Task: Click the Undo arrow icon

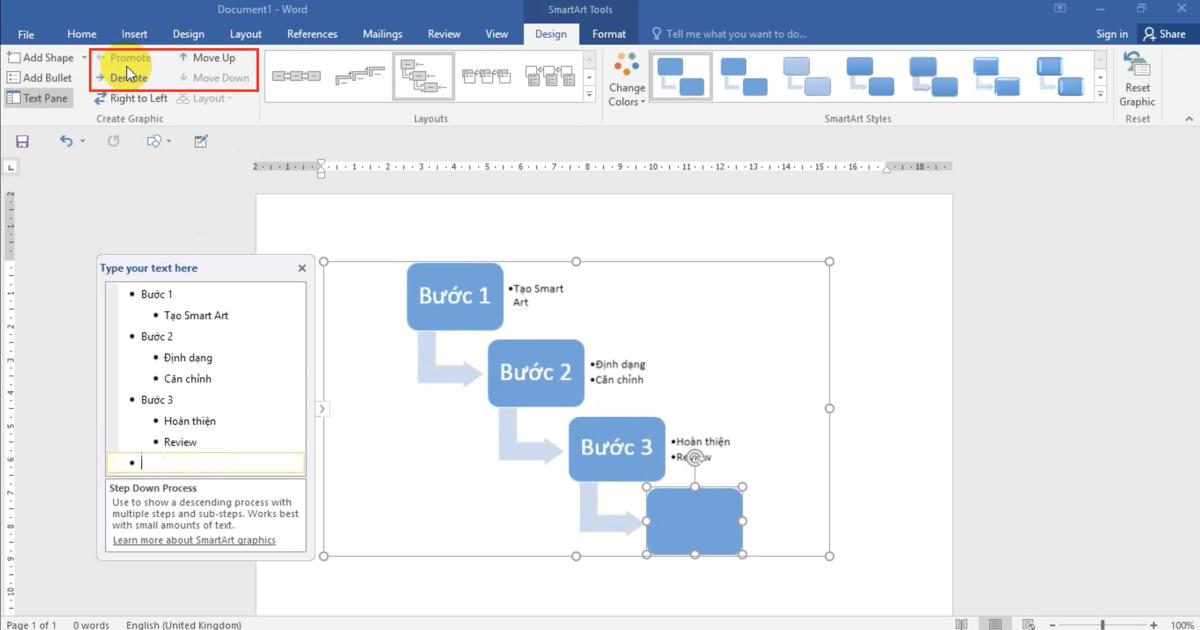Action: 66,142
